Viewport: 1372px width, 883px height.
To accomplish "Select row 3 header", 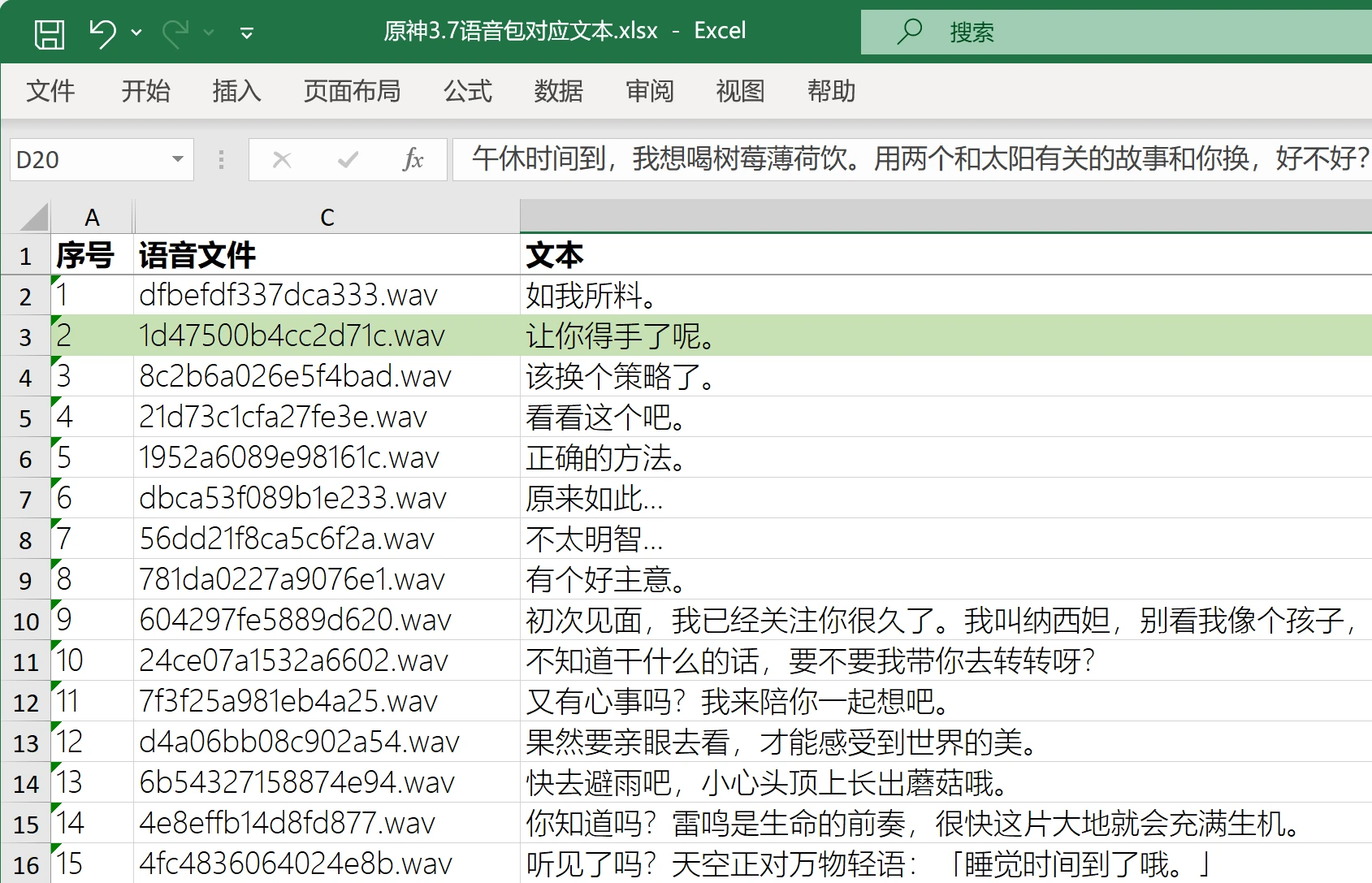I will tap(25, 336).
